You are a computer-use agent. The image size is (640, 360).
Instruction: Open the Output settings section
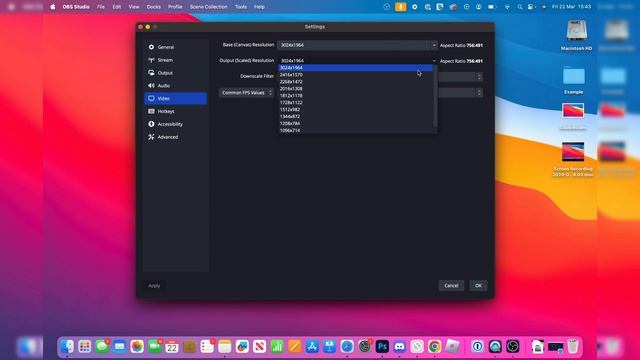(176, 73)
